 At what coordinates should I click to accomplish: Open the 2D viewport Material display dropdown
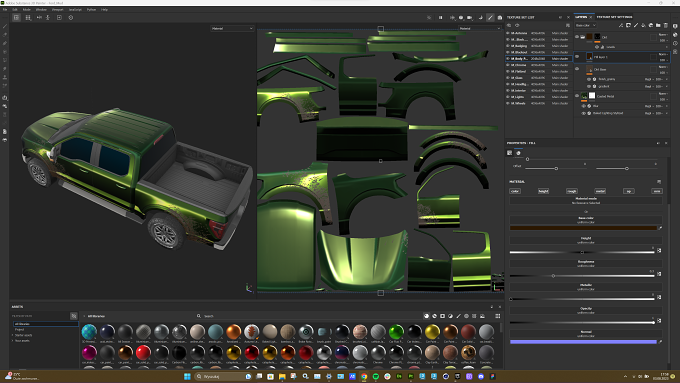click(480, 28)
